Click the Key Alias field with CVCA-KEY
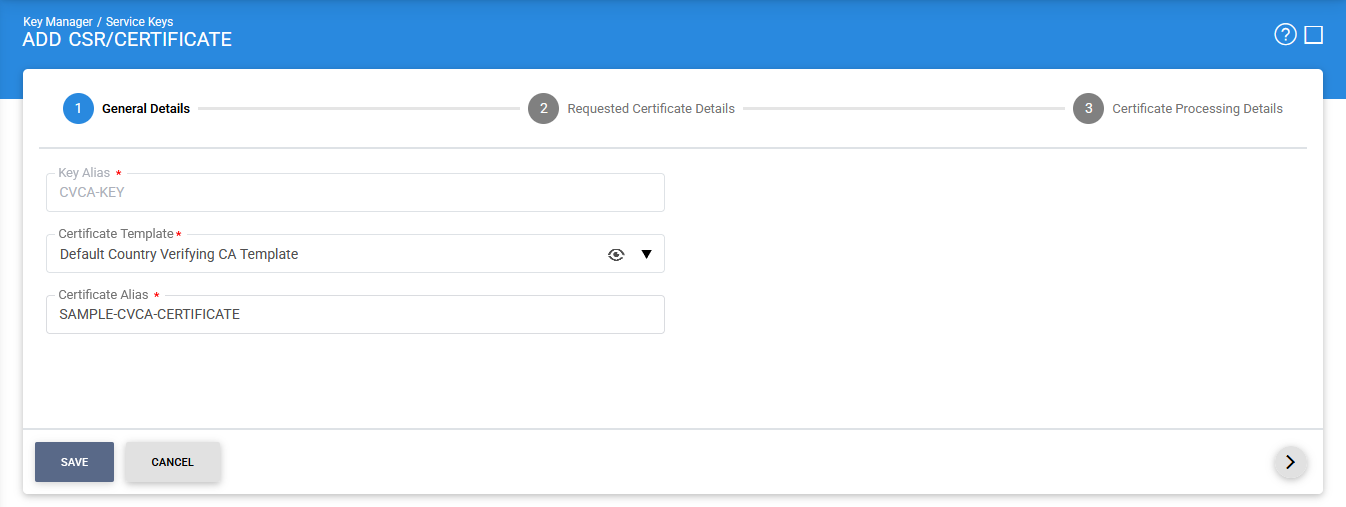 point(355,192)
